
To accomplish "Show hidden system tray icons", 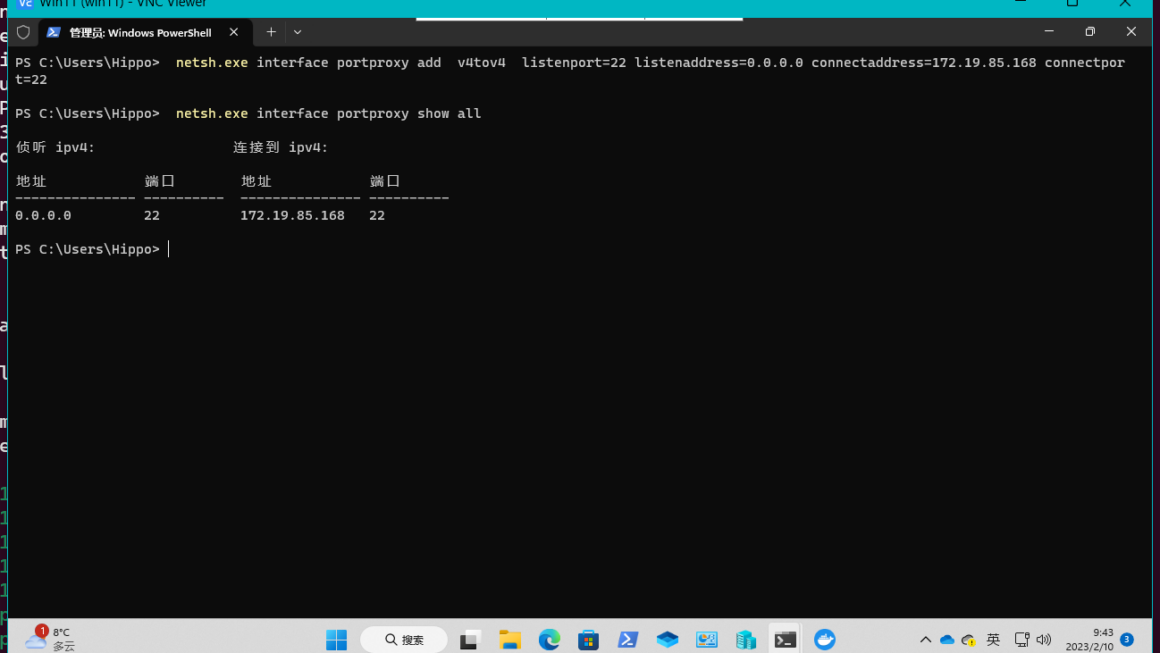I will coord(925,640).
